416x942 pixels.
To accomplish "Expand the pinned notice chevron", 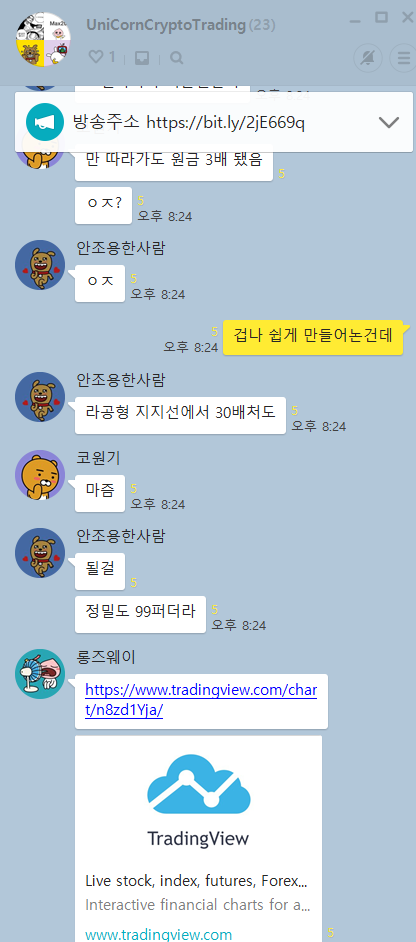I will [390, 123].
